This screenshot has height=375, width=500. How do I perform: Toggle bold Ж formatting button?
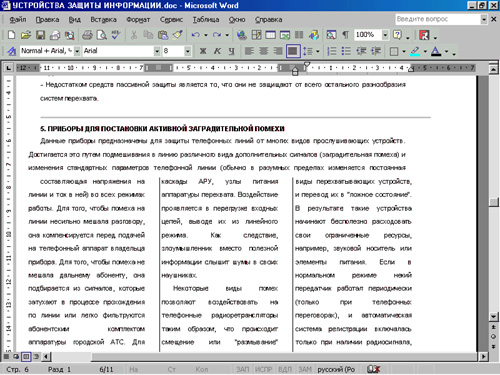click(x=203, y=51)
